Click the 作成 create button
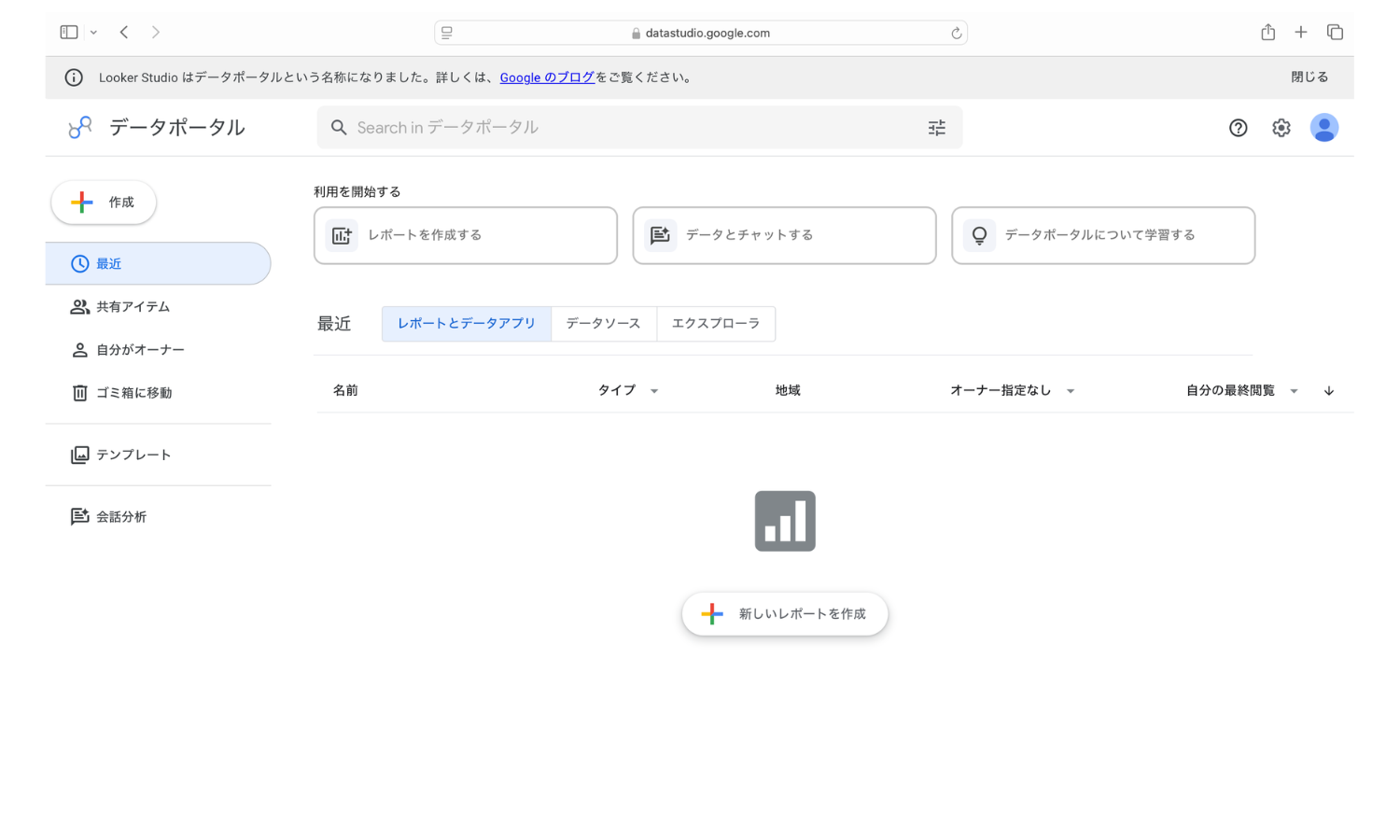The width and height of the screenshot is (1400, 840). 104,203
